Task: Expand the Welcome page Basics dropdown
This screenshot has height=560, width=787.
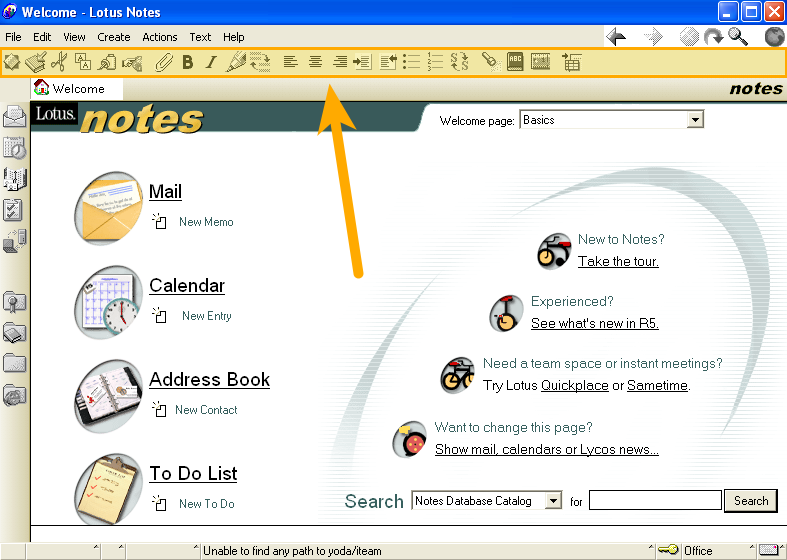Action: (695, 120)
